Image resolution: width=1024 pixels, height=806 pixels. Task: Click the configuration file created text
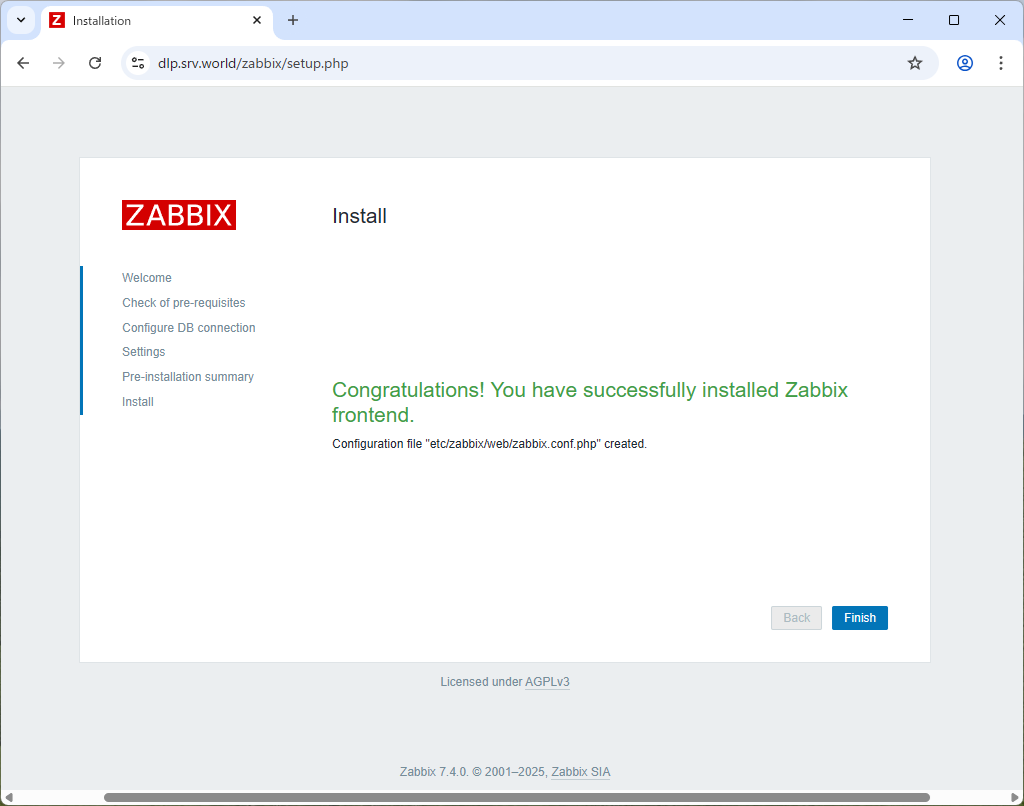pyautogui.click(x=489, y=444)
